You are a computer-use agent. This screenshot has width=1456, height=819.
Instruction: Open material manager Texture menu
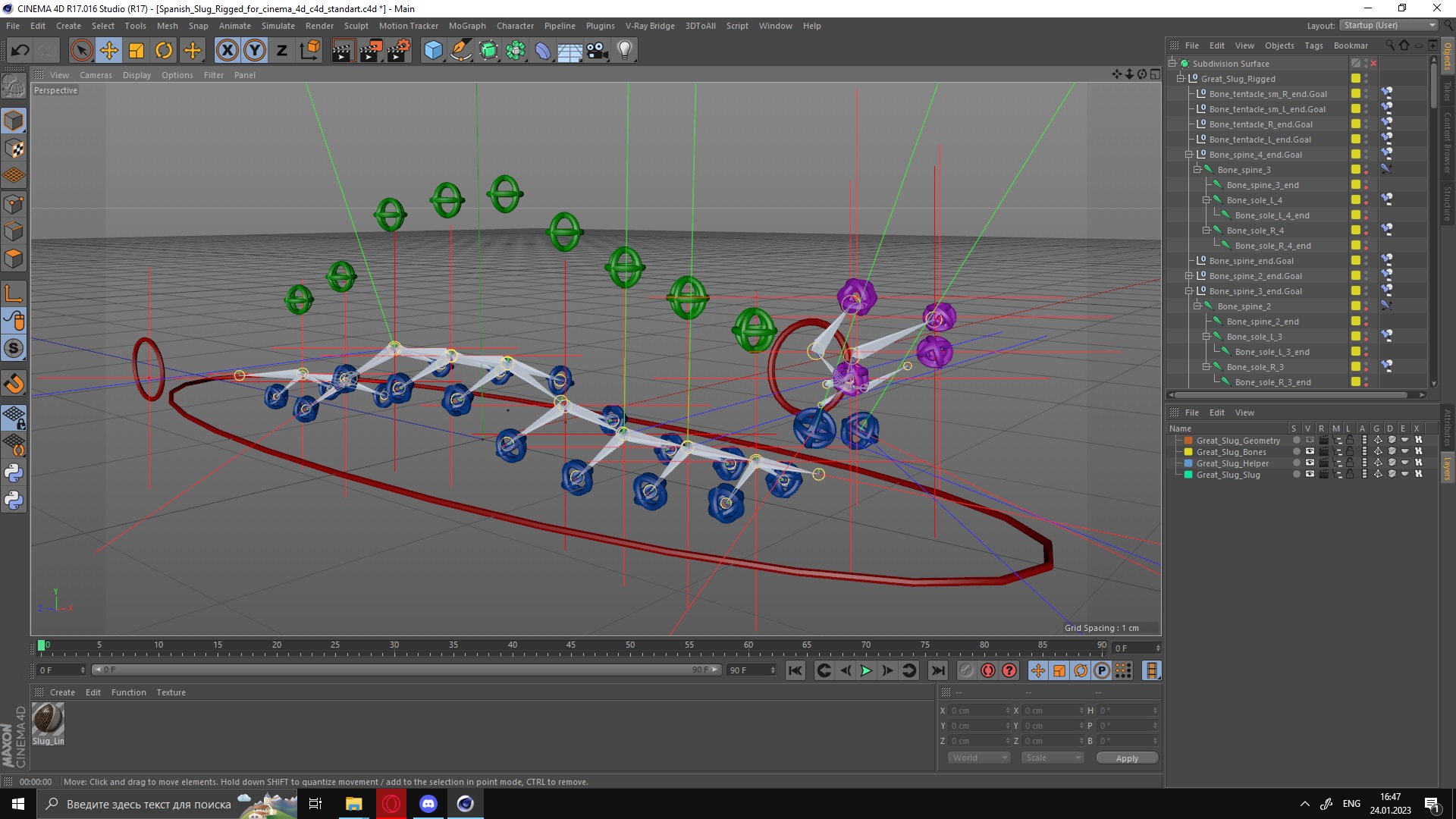click(x=171, y=692)
